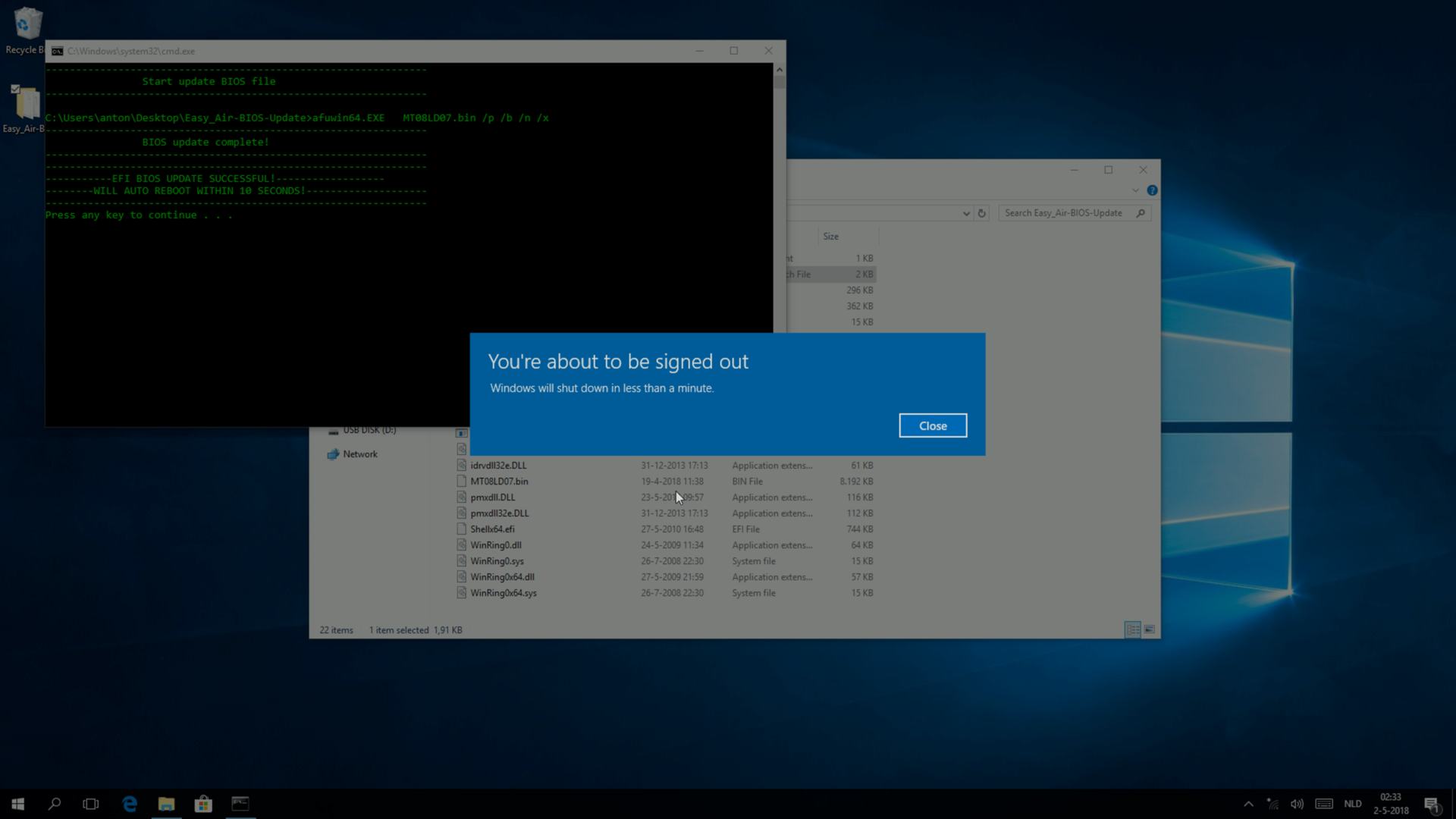Viewport: 1456px width, 819px height.
Task: Open File Explorer from the taskbar
Action: pyautogui.click(x=166, y=804)
